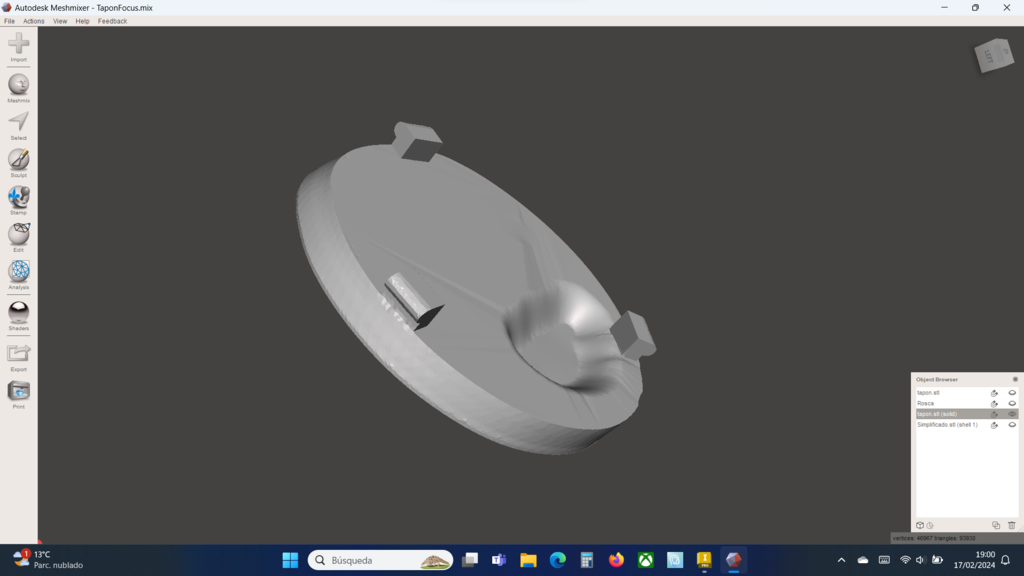Click the Export icon
Screen dimensions: 1024x576
coord(18,357)
